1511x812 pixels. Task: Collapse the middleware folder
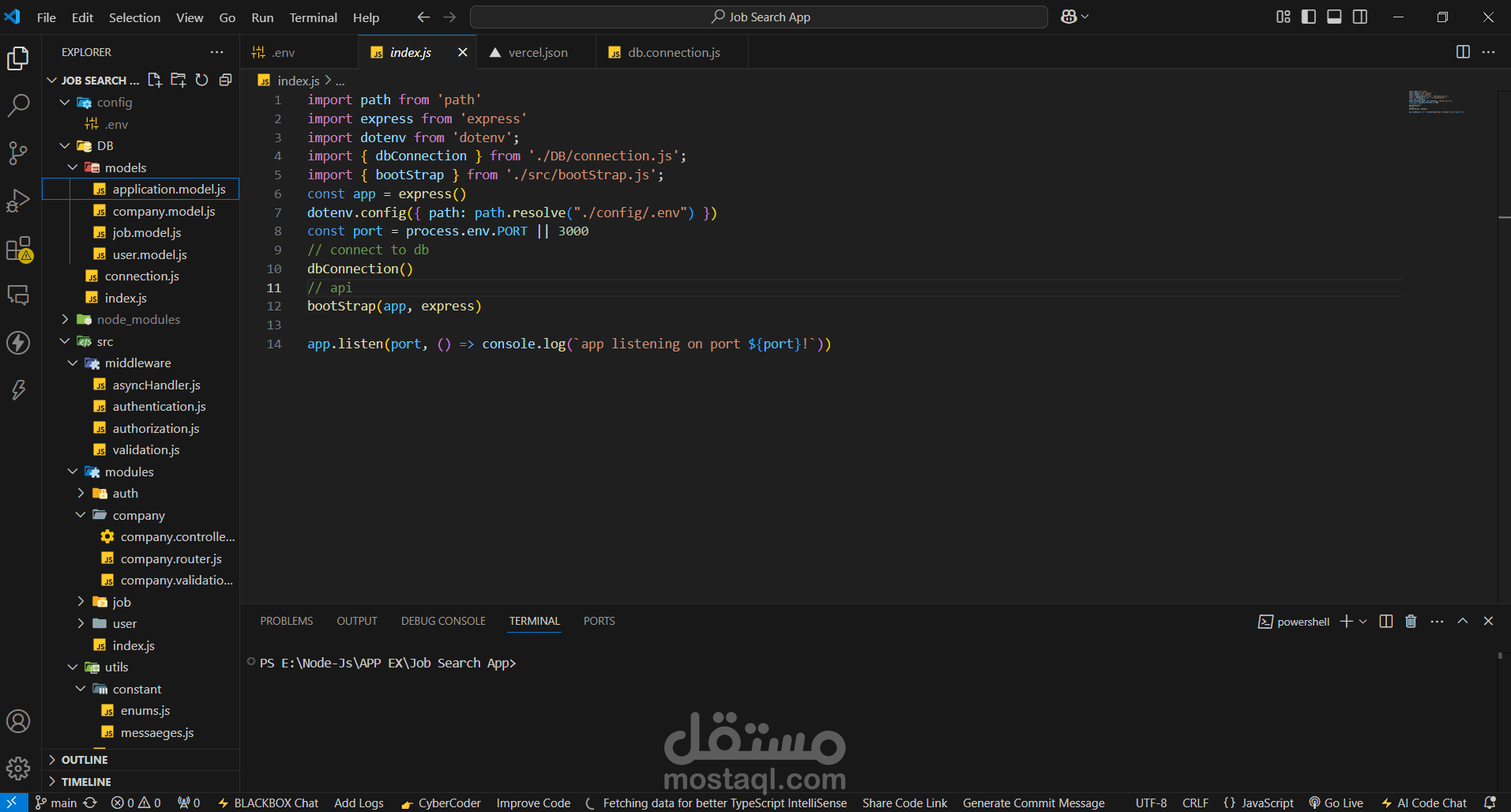[73, 363]
